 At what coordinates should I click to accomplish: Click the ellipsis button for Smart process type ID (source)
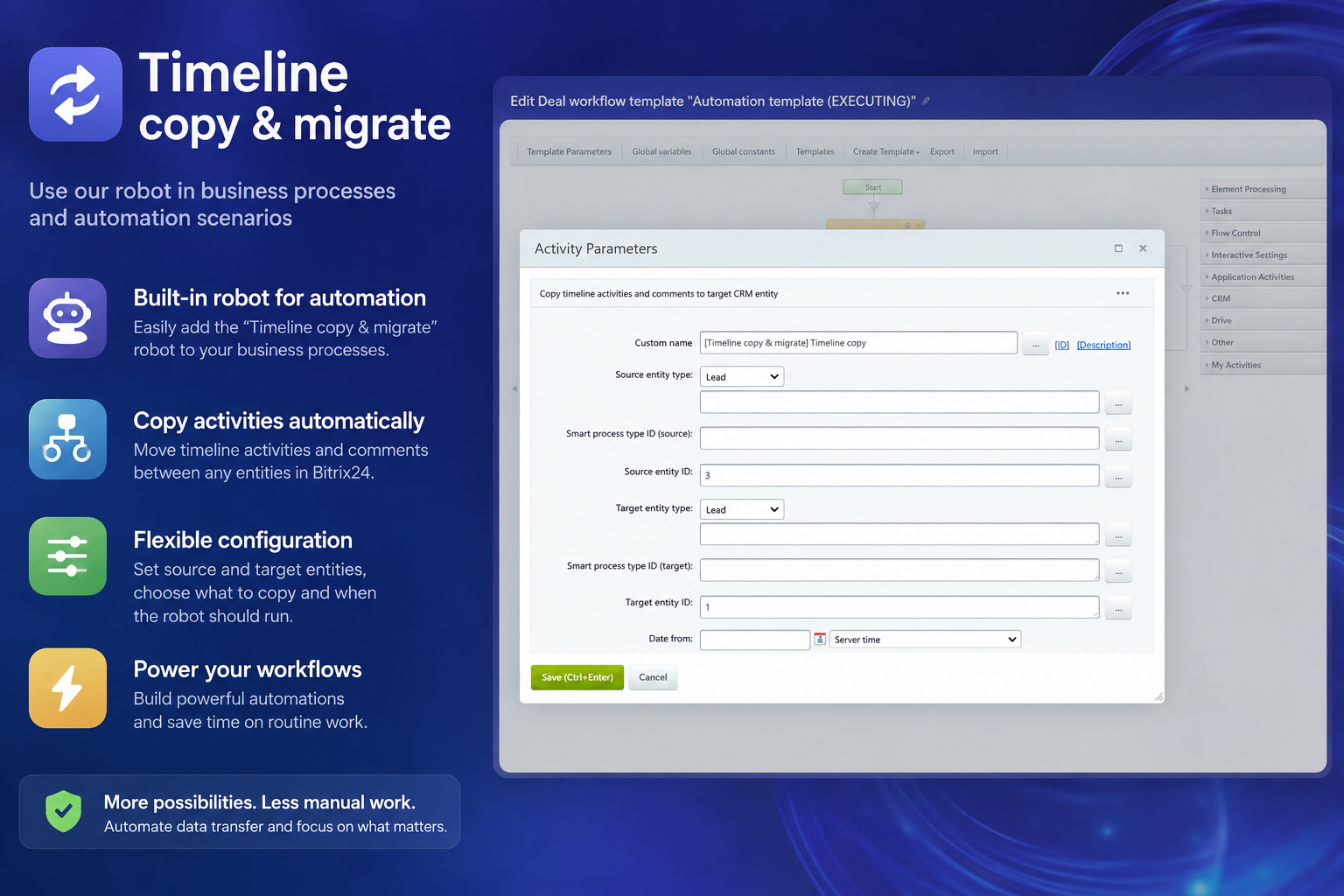tap(1118, 439)
